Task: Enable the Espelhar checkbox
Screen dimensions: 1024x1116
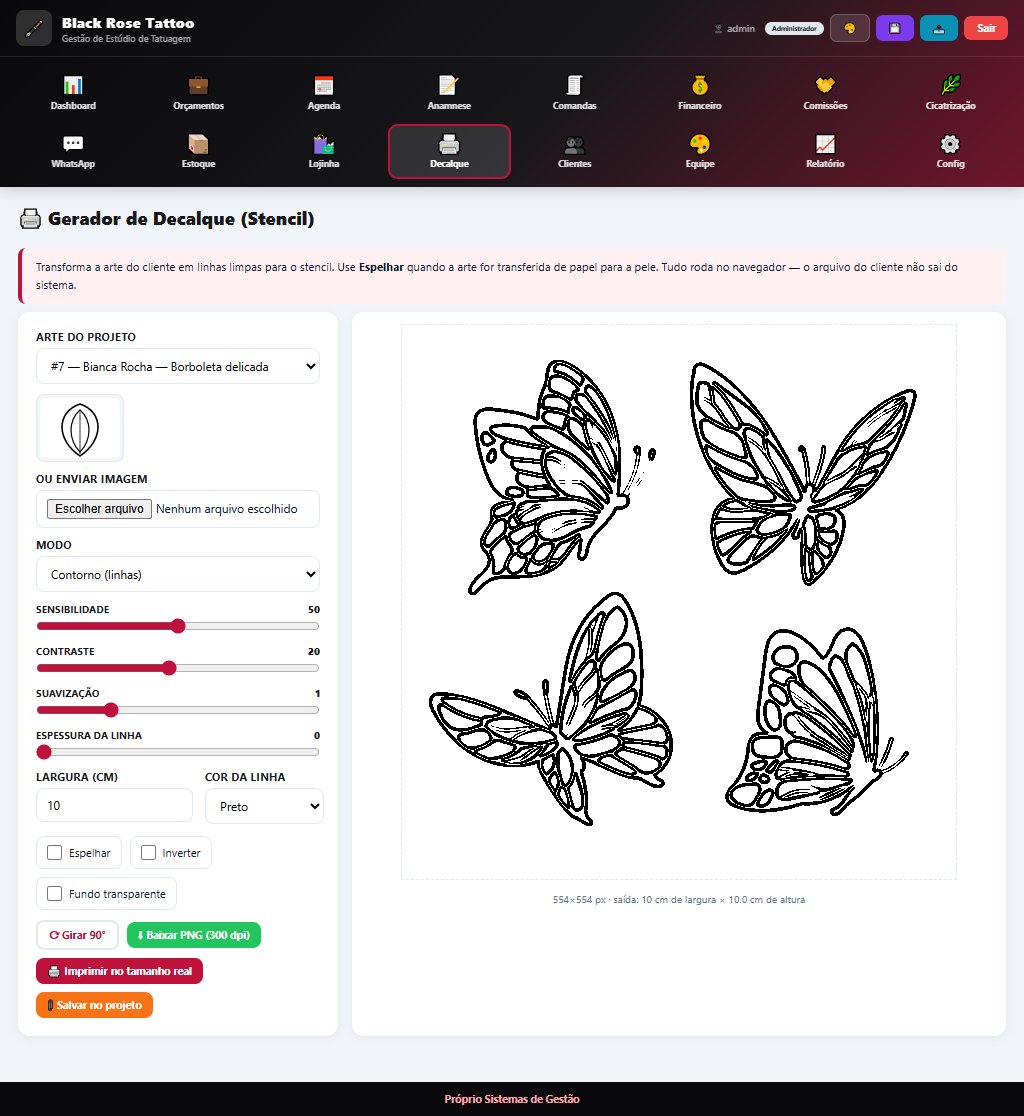Action: 54,853
